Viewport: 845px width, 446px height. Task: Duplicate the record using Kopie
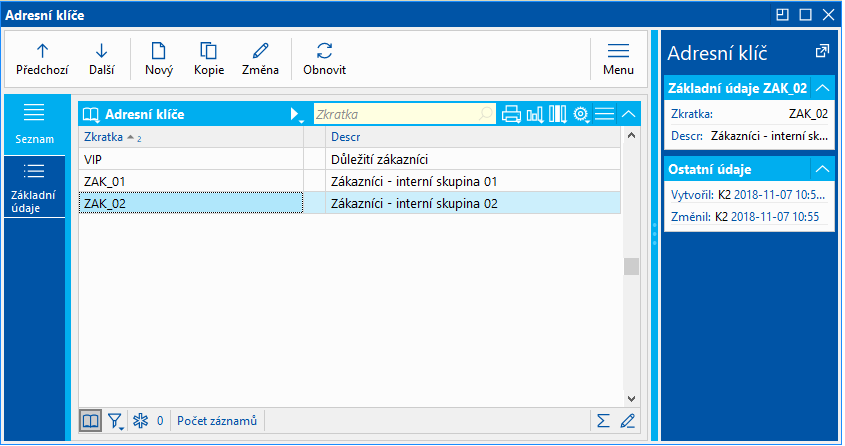pyautogui.click(x=209, y=59)
